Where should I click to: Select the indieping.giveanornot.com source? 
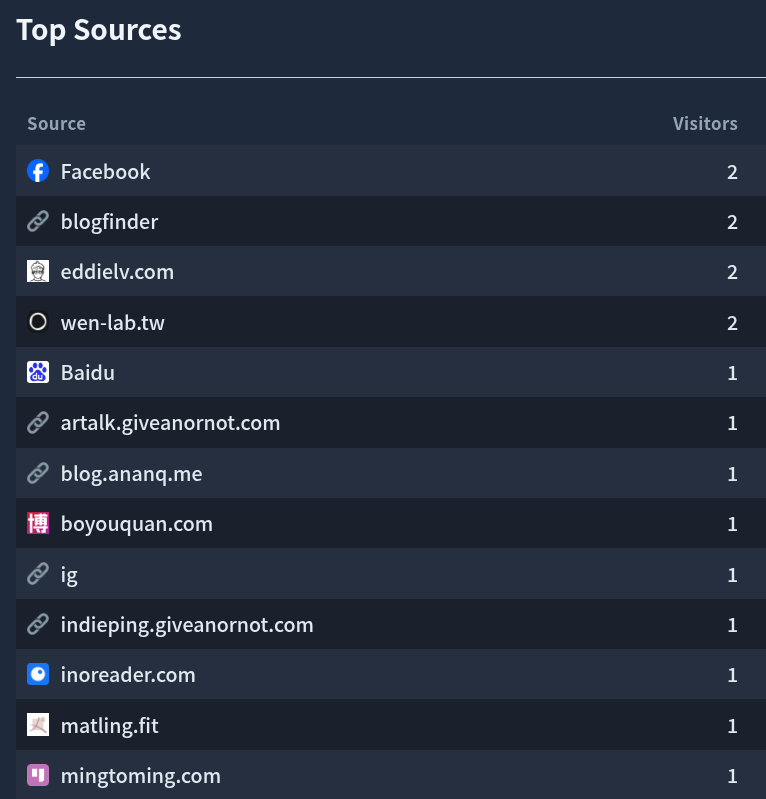point(187,625)
